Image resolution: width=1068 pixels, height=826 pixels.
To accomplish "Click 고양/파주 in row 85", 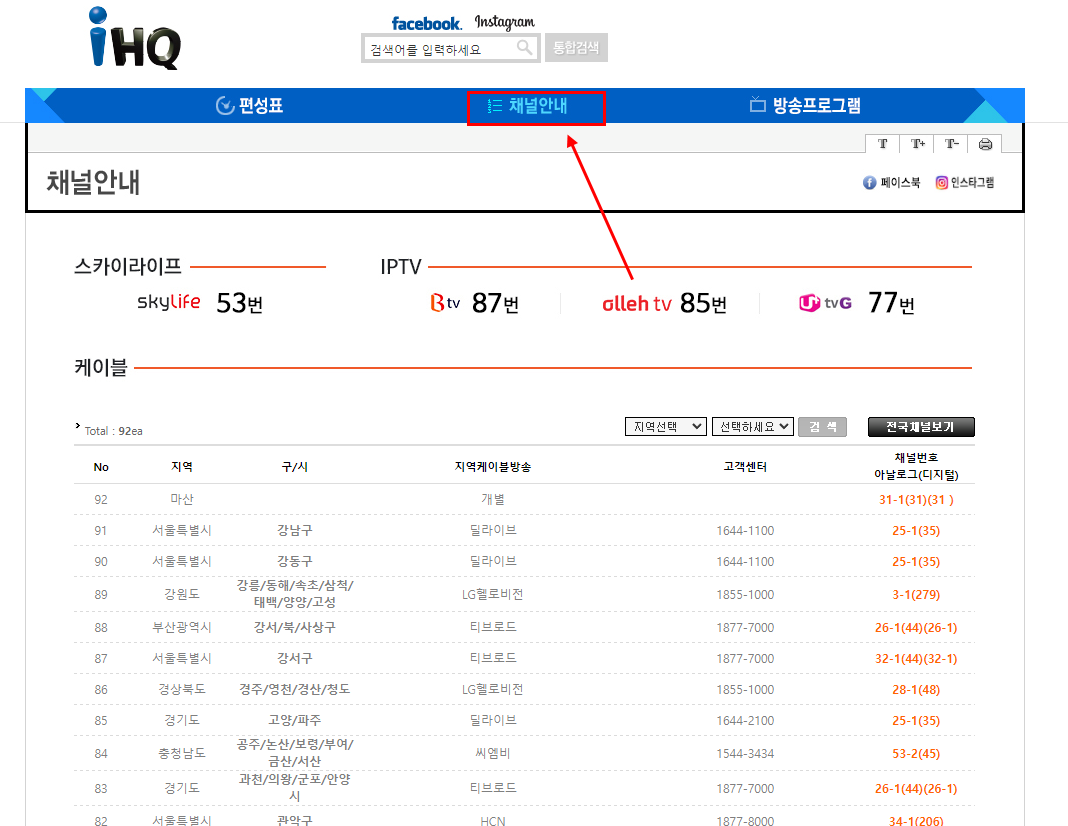I will 295,720.
